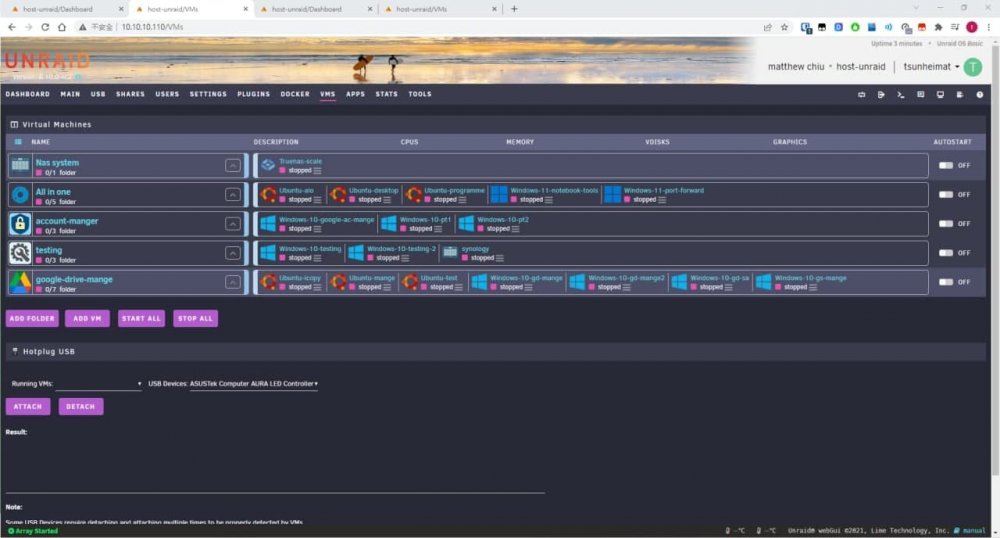This screenshot has width=1000, height=538.
Task: Click the Attach button
Action: (28, 406)
